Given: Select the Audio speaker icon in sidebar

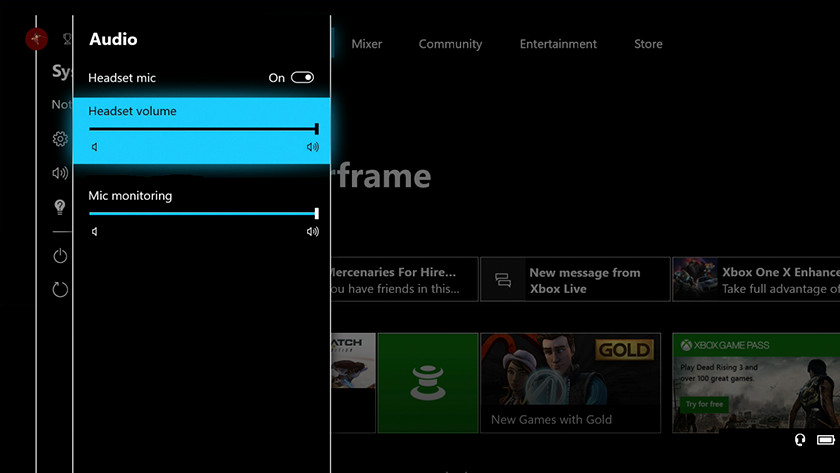Looking at the screenshot, I should tap(60, 173).
